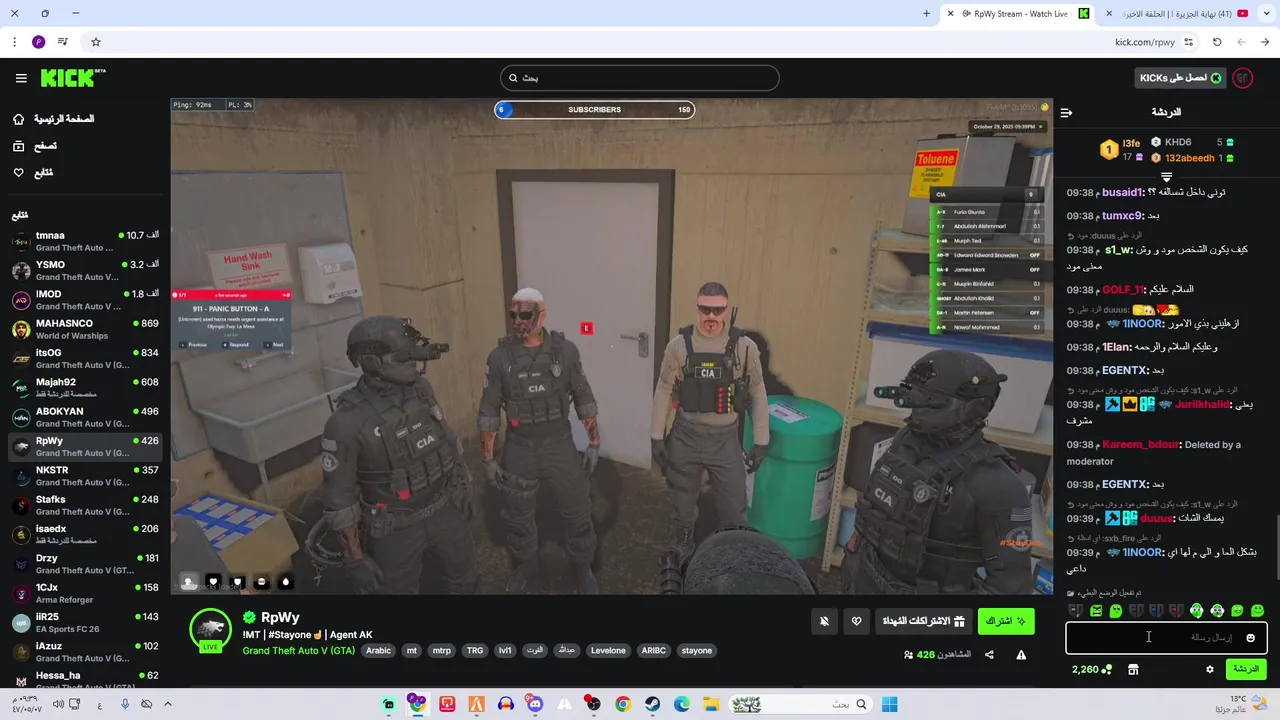
Task: Focus the Kick search box
Action: pos(640,78)
